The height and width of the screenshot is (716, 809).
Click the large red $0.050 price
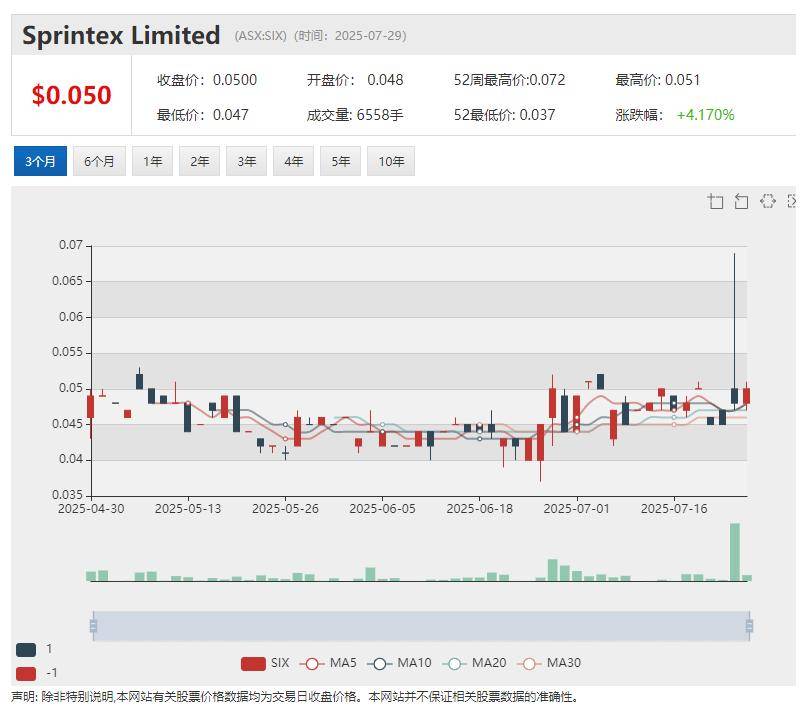[x=72, y=95]
